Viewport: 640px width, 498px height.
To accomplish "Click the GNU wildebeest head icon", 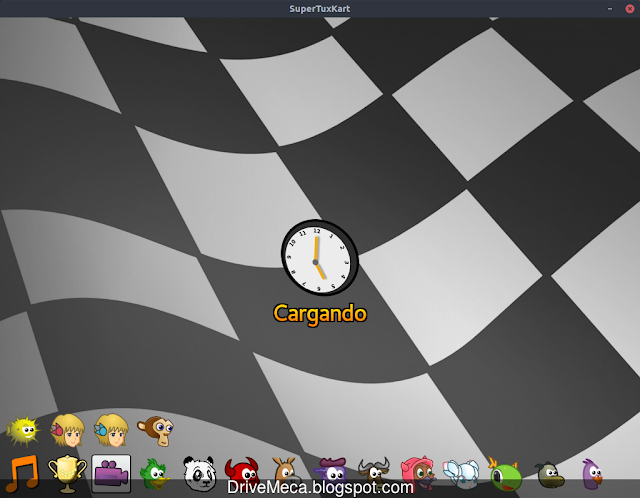I will 374,474.
